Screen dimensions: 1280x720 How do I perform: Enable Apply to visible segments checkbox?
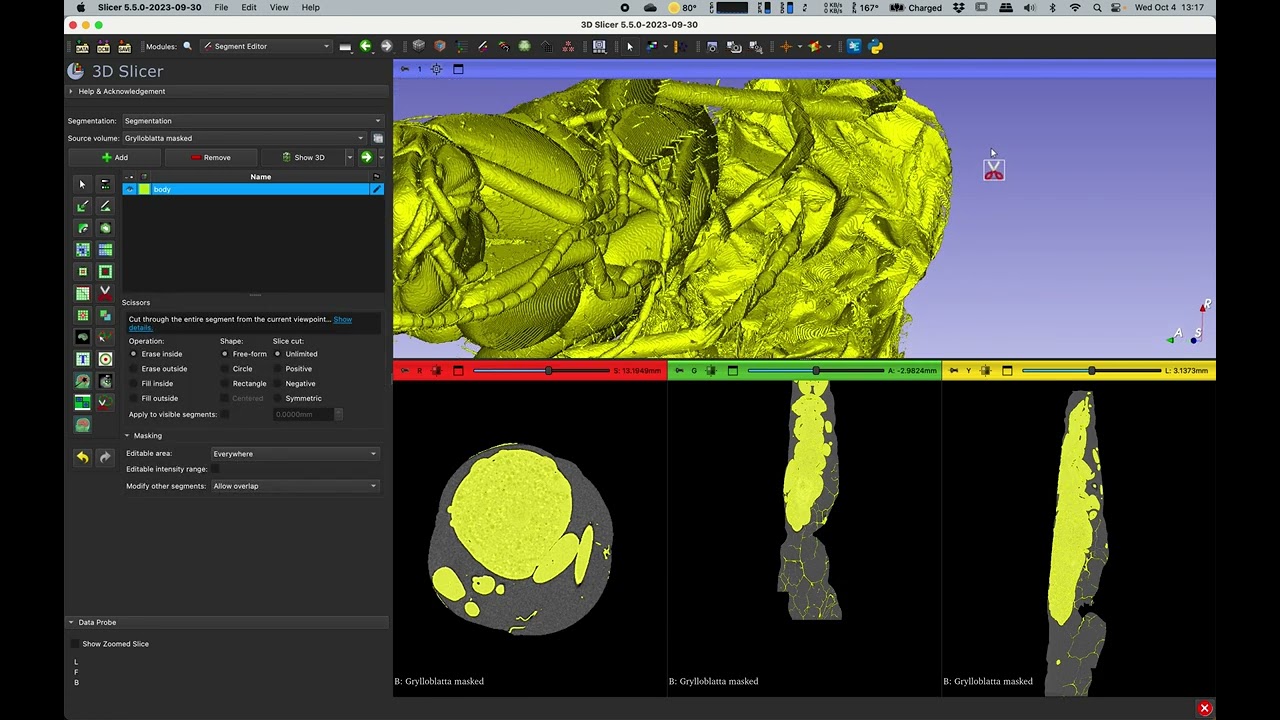224,414
